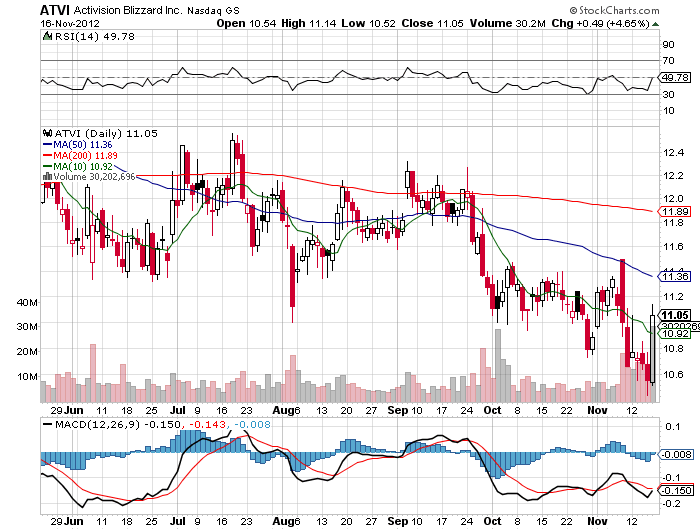Viewport: 700px width, 530px height.
Task: Click the 12.4 price axis label
Action: coord(673,153)
